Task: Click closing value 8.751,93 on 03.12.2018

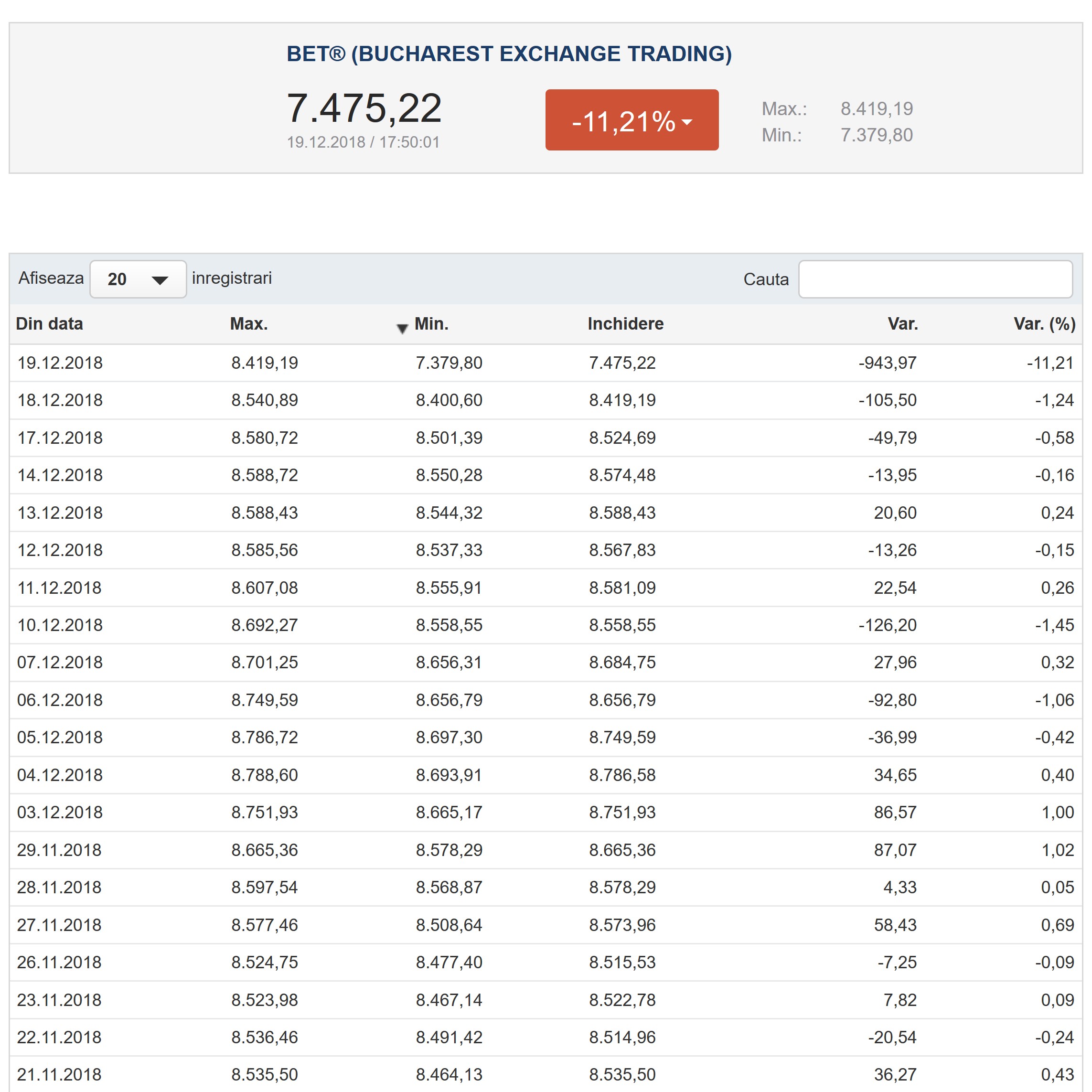Action: (622, 812)
